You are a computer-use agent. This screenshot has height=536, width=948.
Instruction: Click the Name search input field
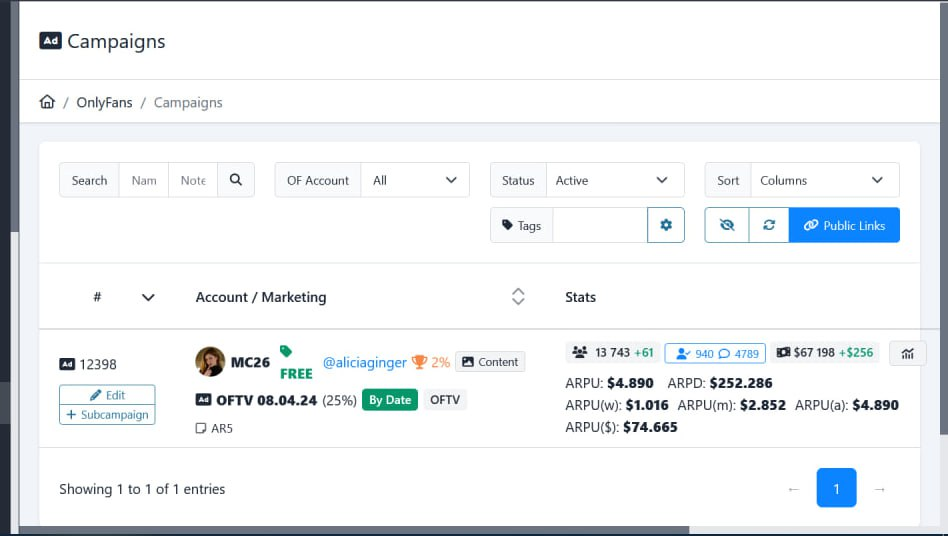coord(144,180)
